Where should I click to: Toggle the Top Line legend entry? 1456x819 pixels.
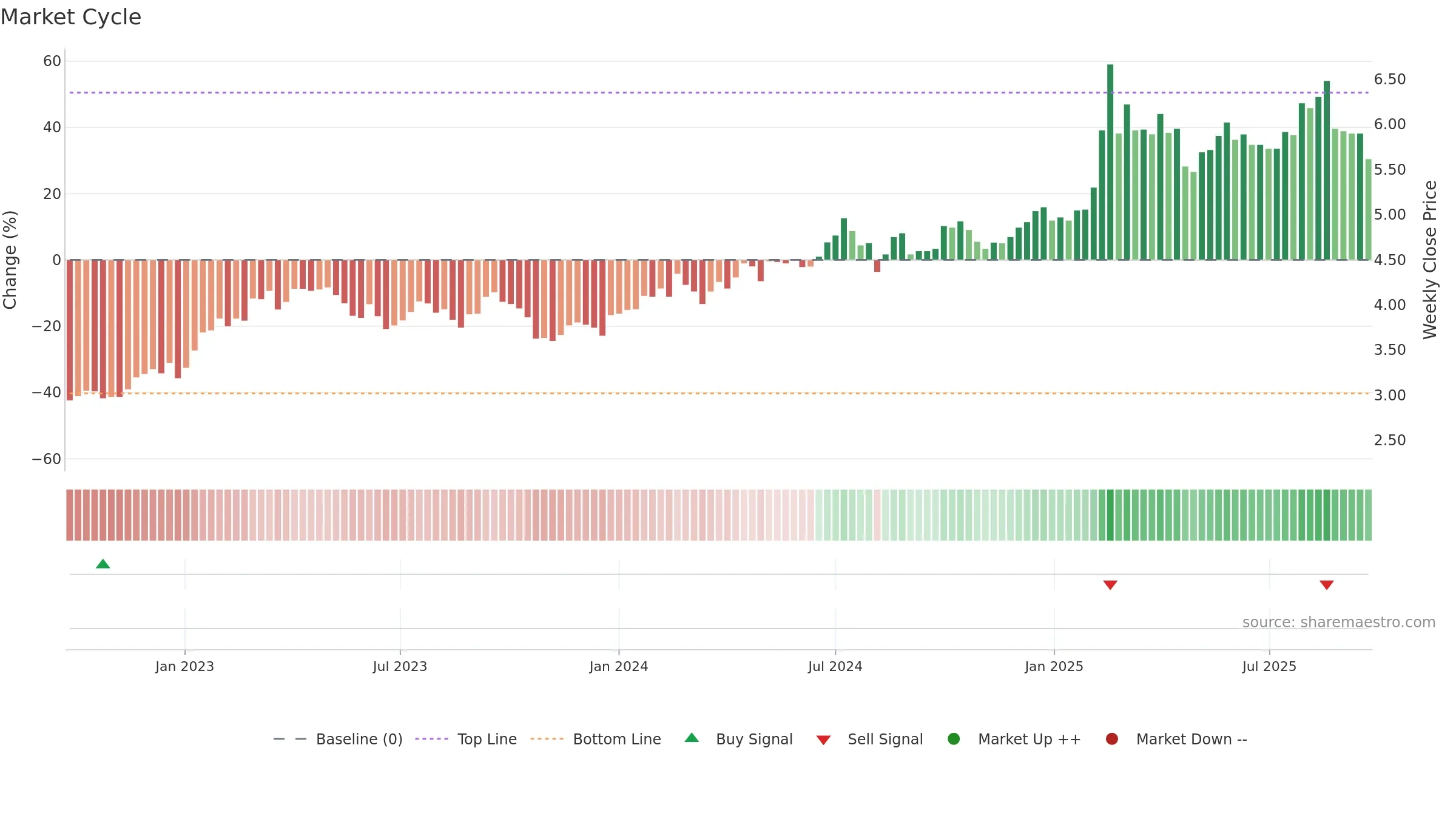[x=466, y=739]
